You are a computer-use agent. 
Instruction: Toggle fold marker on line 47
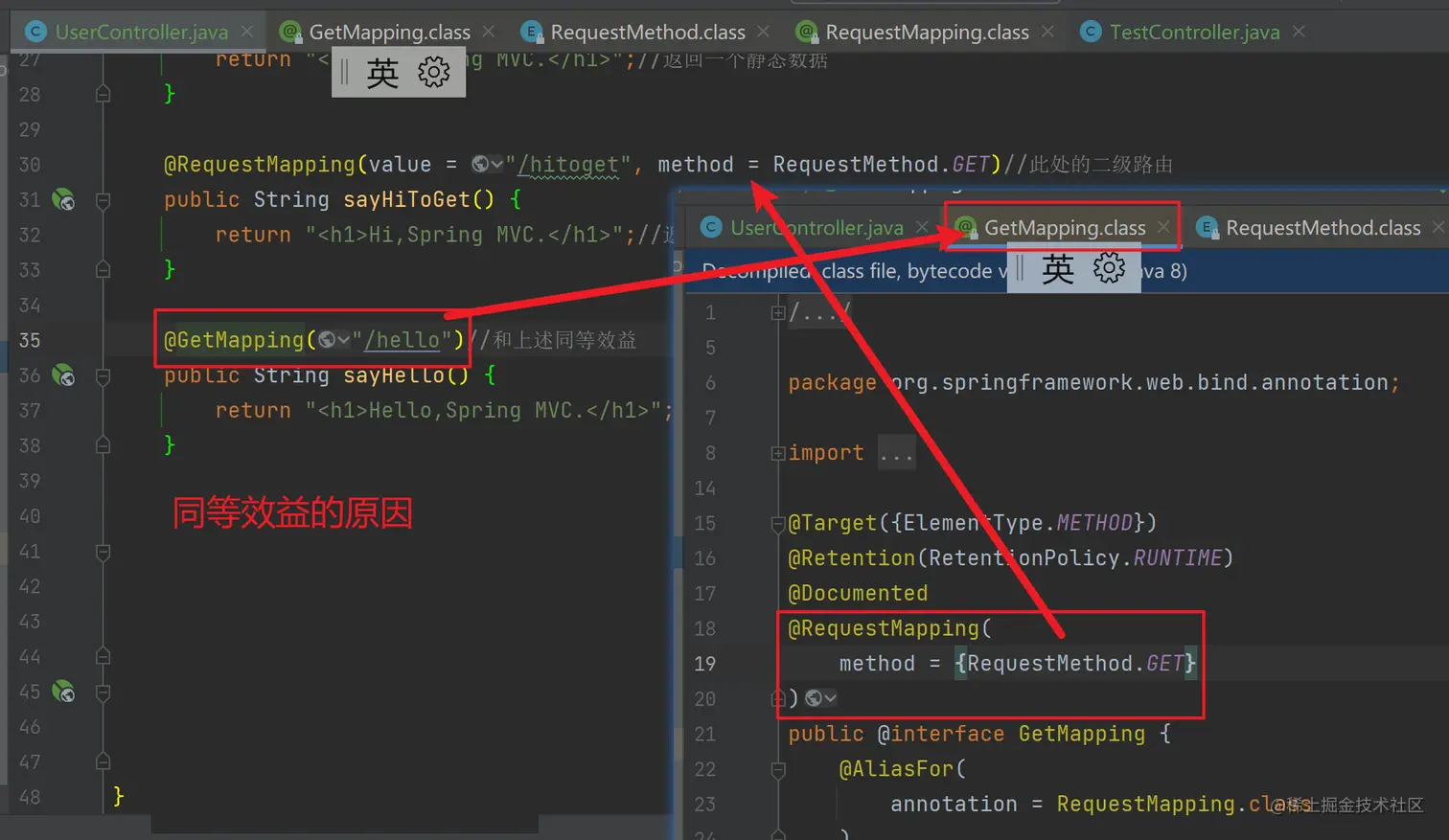tap(103, 761)
